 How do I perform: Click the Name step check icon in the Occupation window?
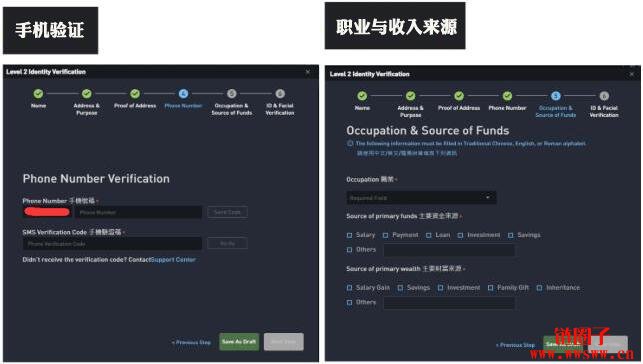[362, 96]
